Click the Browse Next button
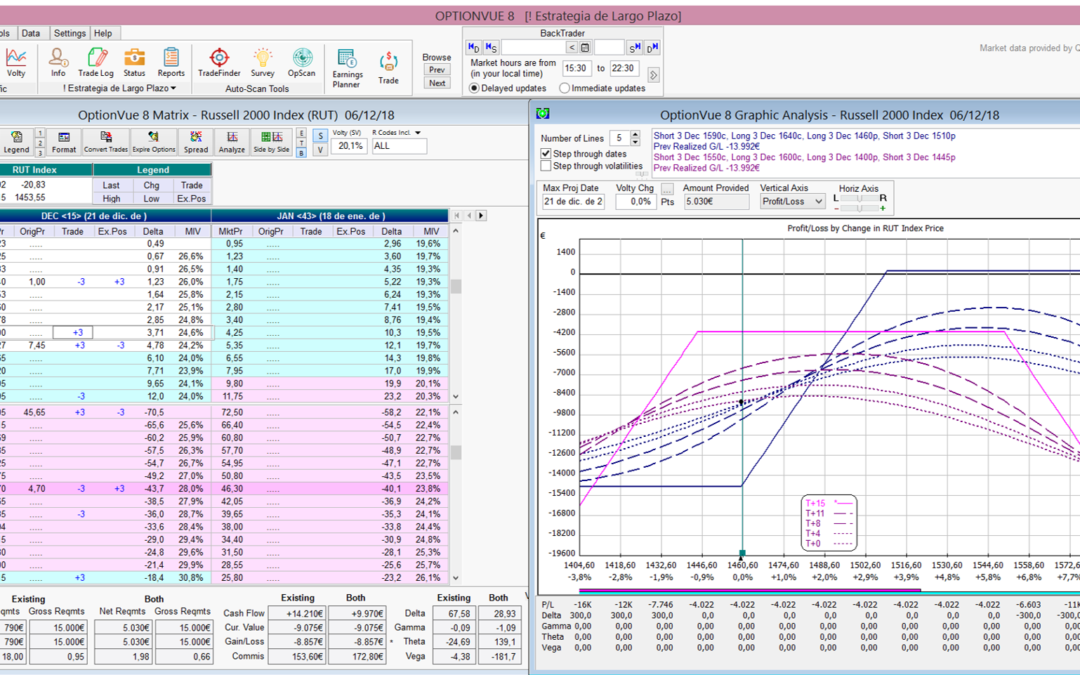1080x675 pixels. 437,83
